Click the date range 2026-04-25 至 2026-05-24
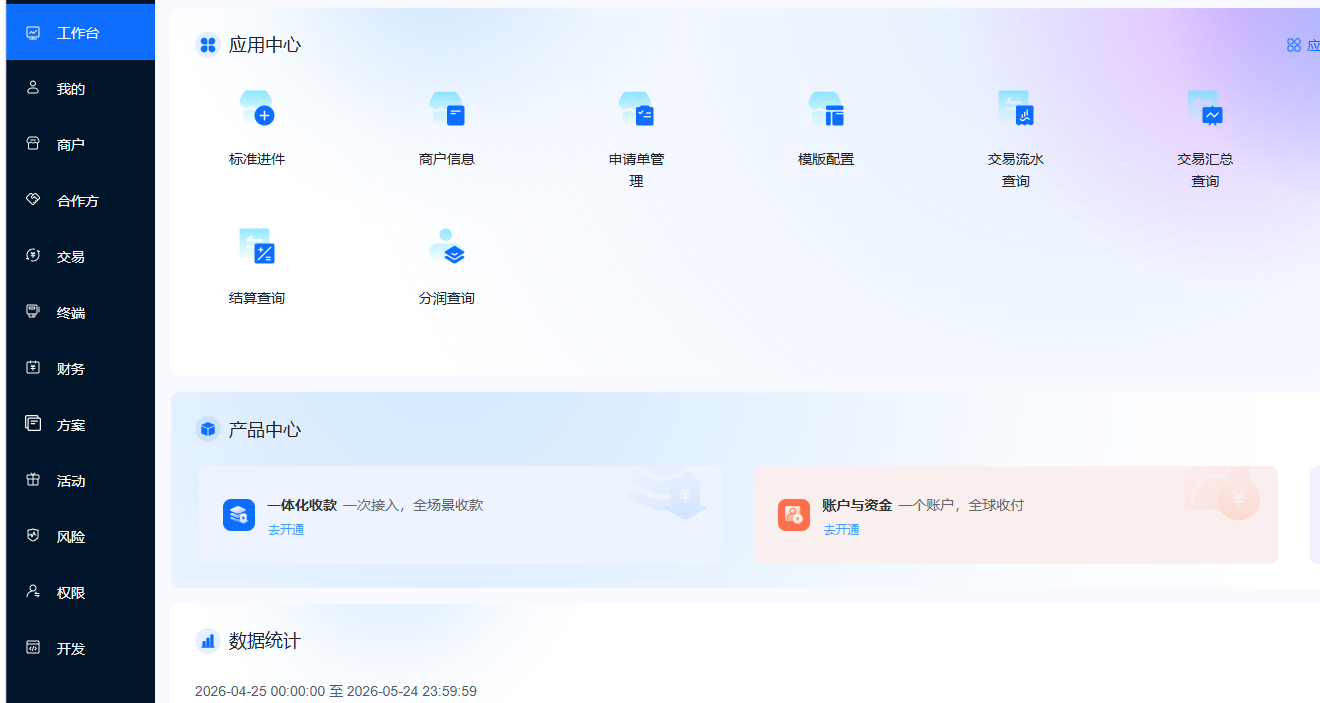 pyautogui.click(x=336, y=691)
